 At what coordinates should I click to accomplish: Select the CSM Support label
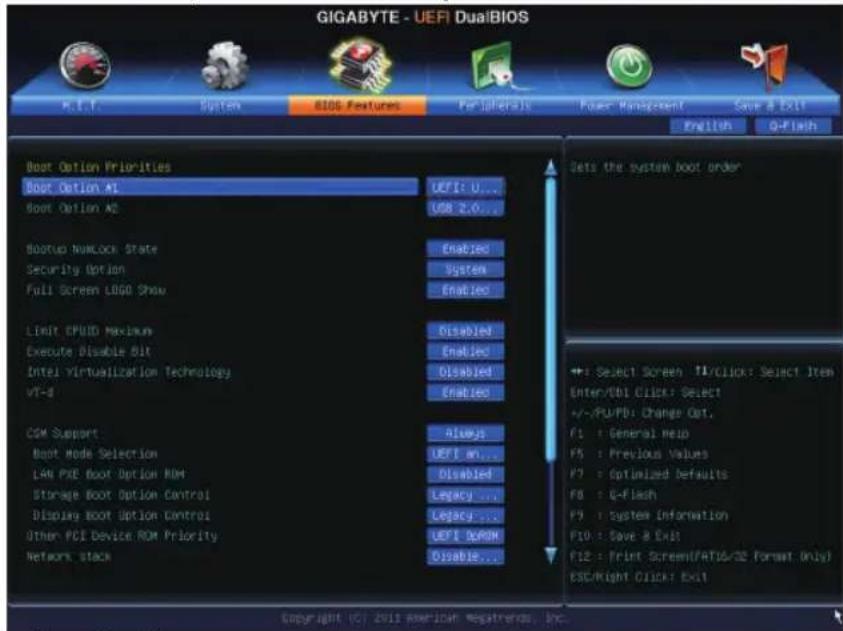click(62, 433)
